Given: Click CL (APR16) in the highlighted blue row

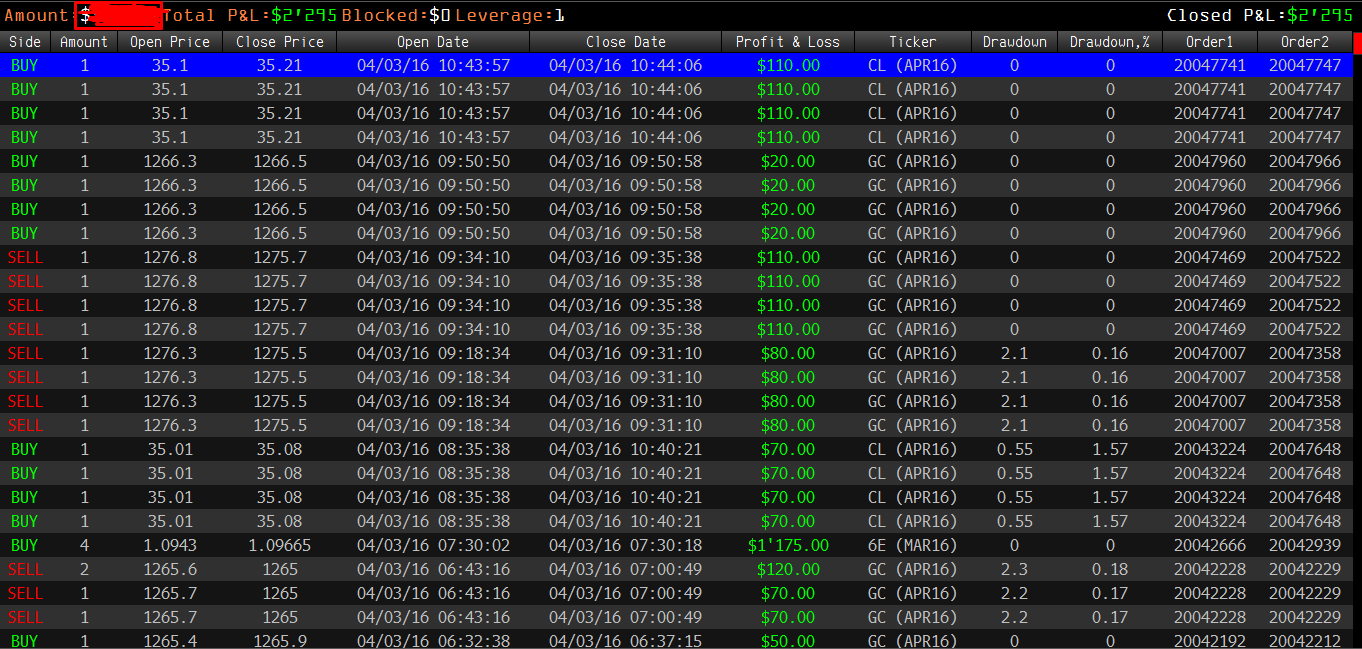Looking at the screenshot, I should pos(913,65).
